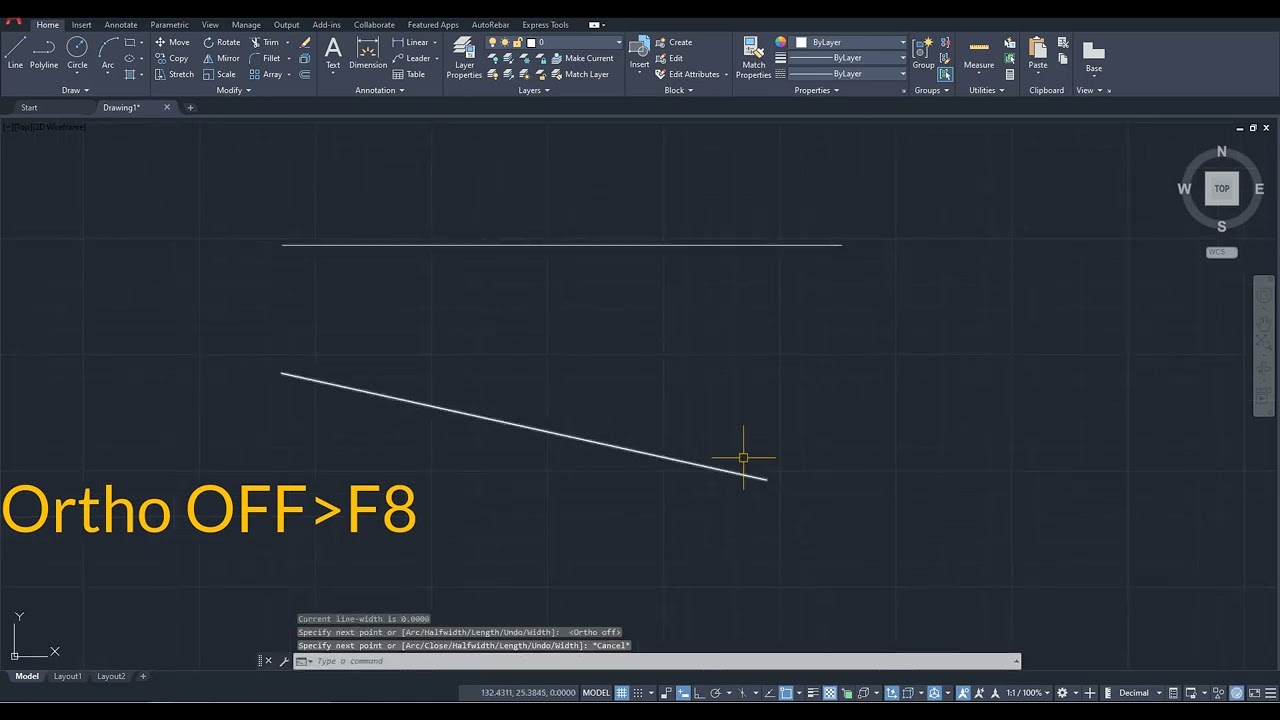Click the Dimension tool
The height and width of the screenshot is (720, 1280).
coord(368,52)
